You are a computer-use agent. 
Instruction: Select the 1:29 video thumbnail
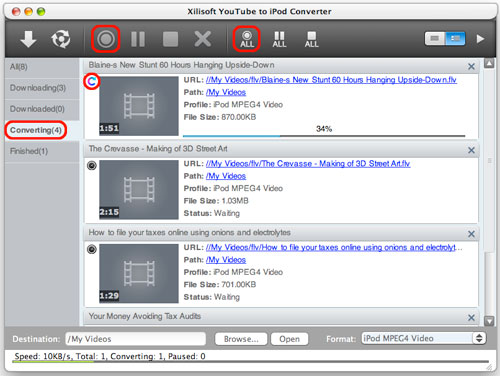(x=139, y=273)
